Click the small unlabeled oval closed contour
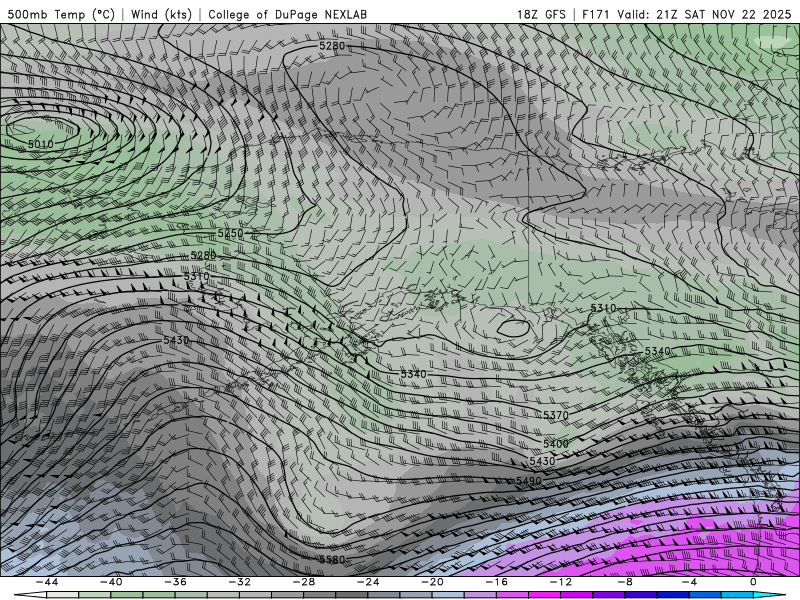 [x=513, y=328]
